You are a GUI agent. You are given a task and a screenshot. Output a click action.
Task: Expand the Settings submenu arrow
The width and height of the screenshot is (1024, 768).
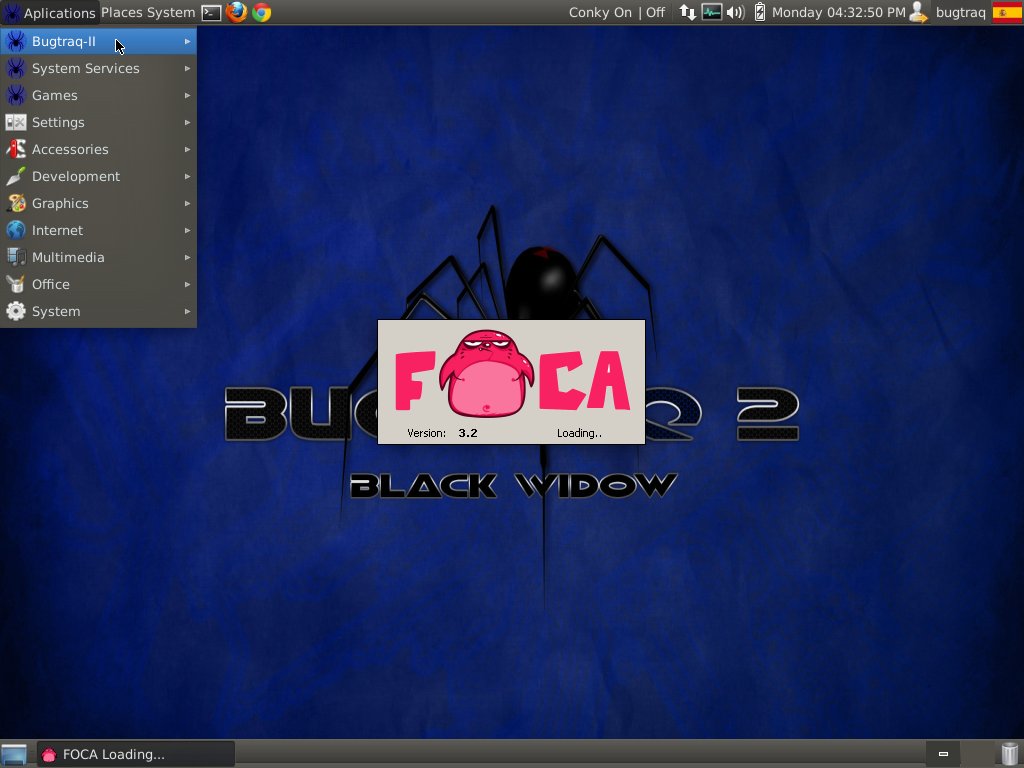tap(187, 122)
